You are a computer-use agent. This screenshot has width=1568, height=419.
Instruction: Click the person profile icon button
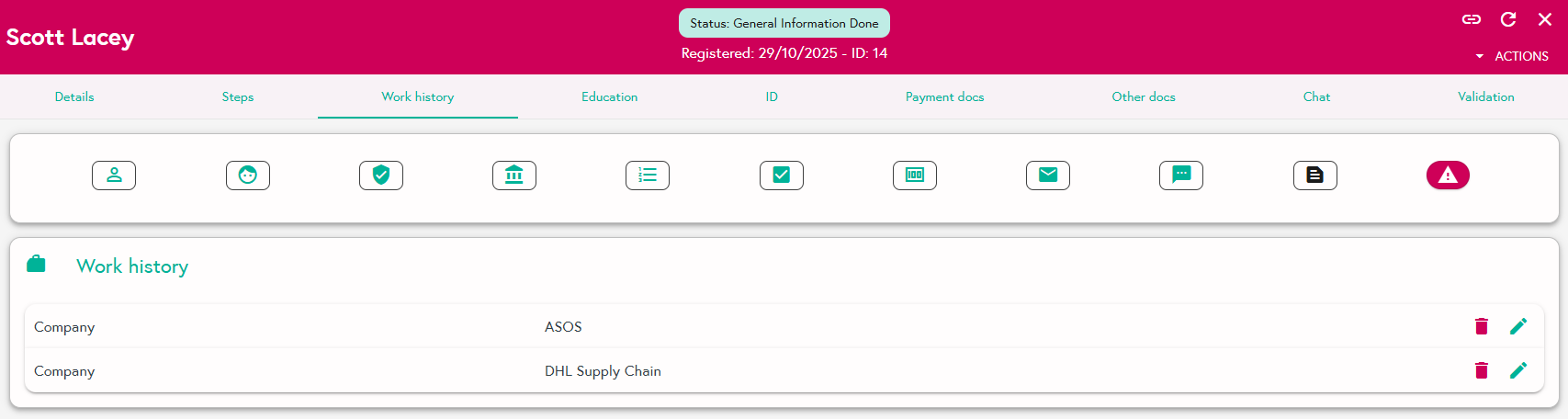tap(114, 175)
